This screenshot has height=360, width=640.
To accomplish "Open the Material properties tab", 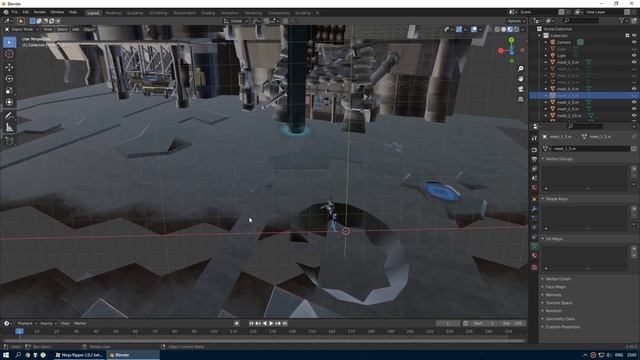I will [534, 256].
